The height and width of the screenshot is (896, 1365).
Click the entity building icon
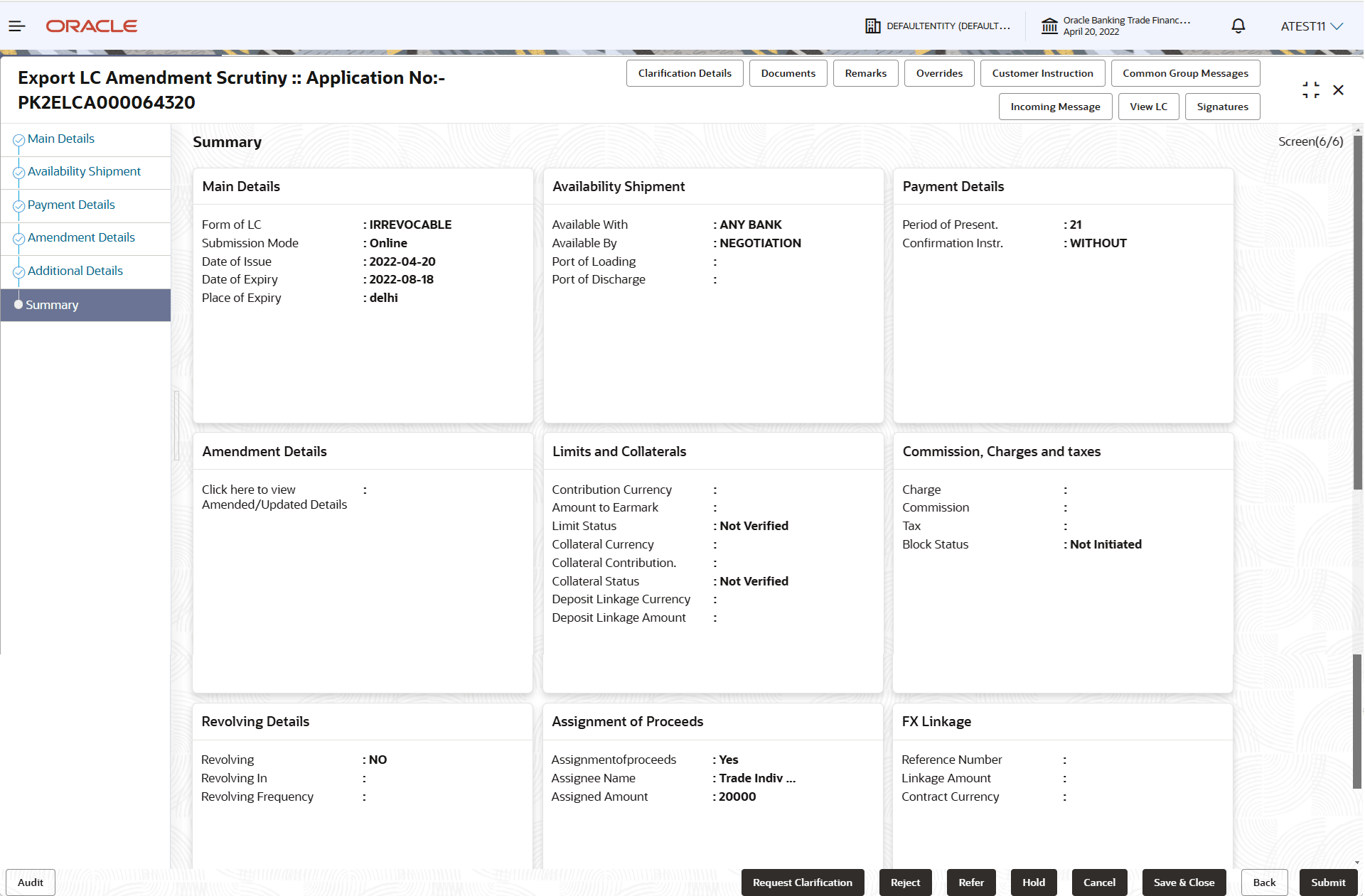click(x=872, y=26)
